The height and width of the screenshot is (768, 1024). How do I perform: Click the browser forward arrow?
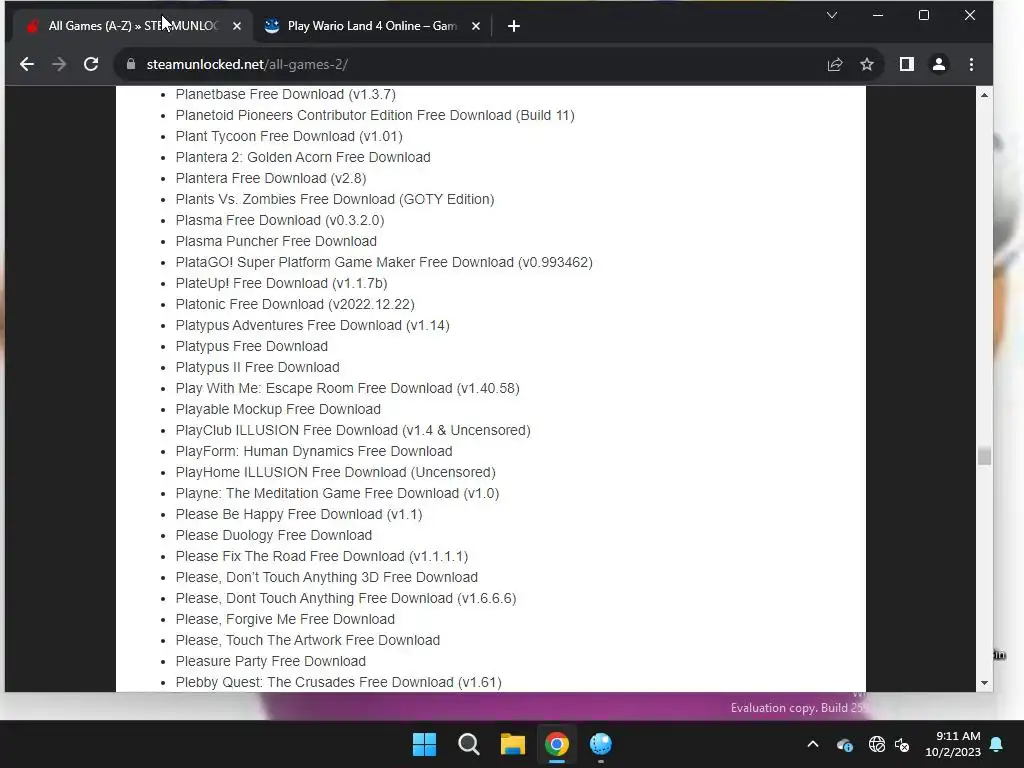tap(59, 64)
